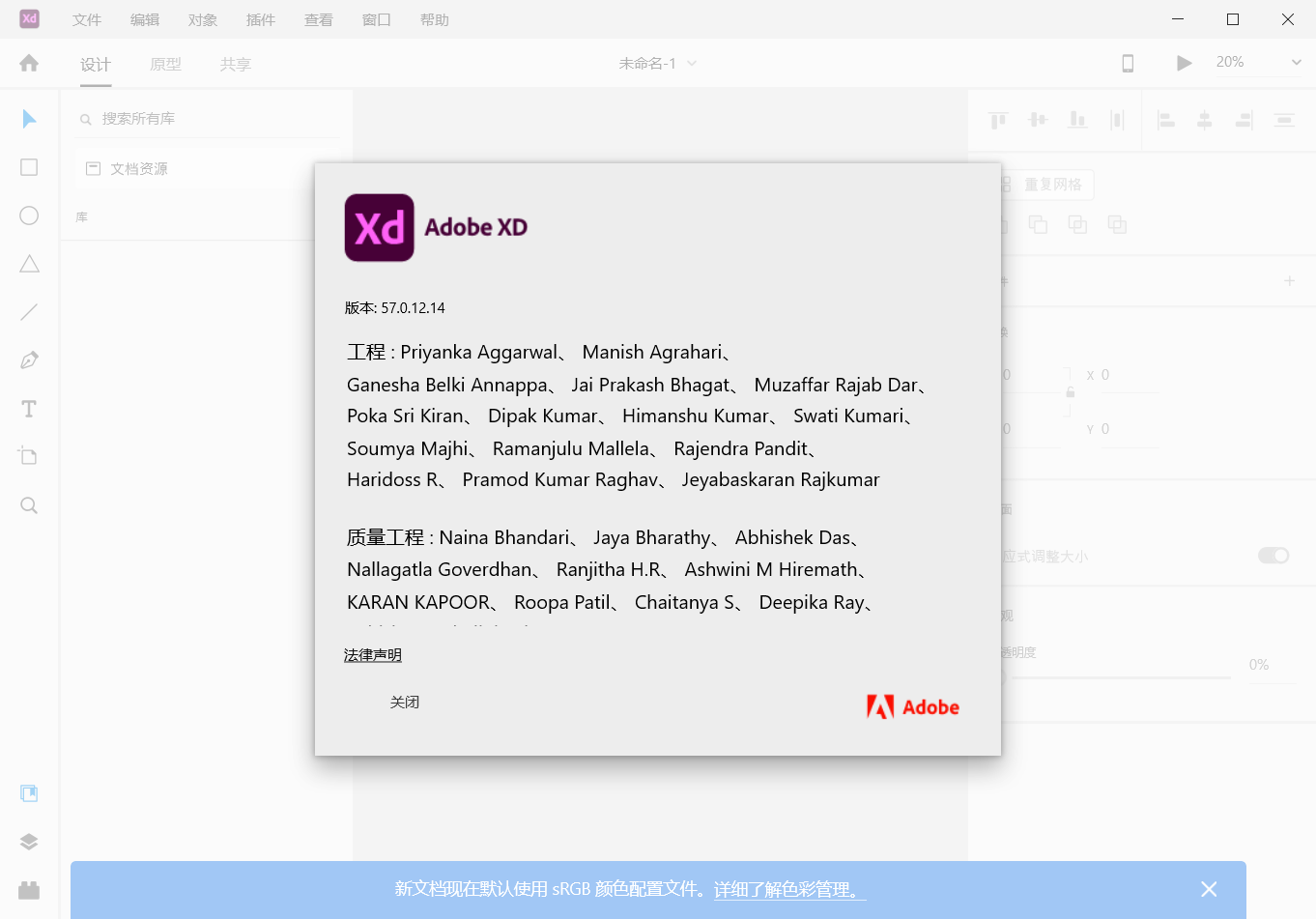This screenshot has height=919, width=1316.
Task: Click the 搜索所有库 search field
Action: (x=208, y=119)
